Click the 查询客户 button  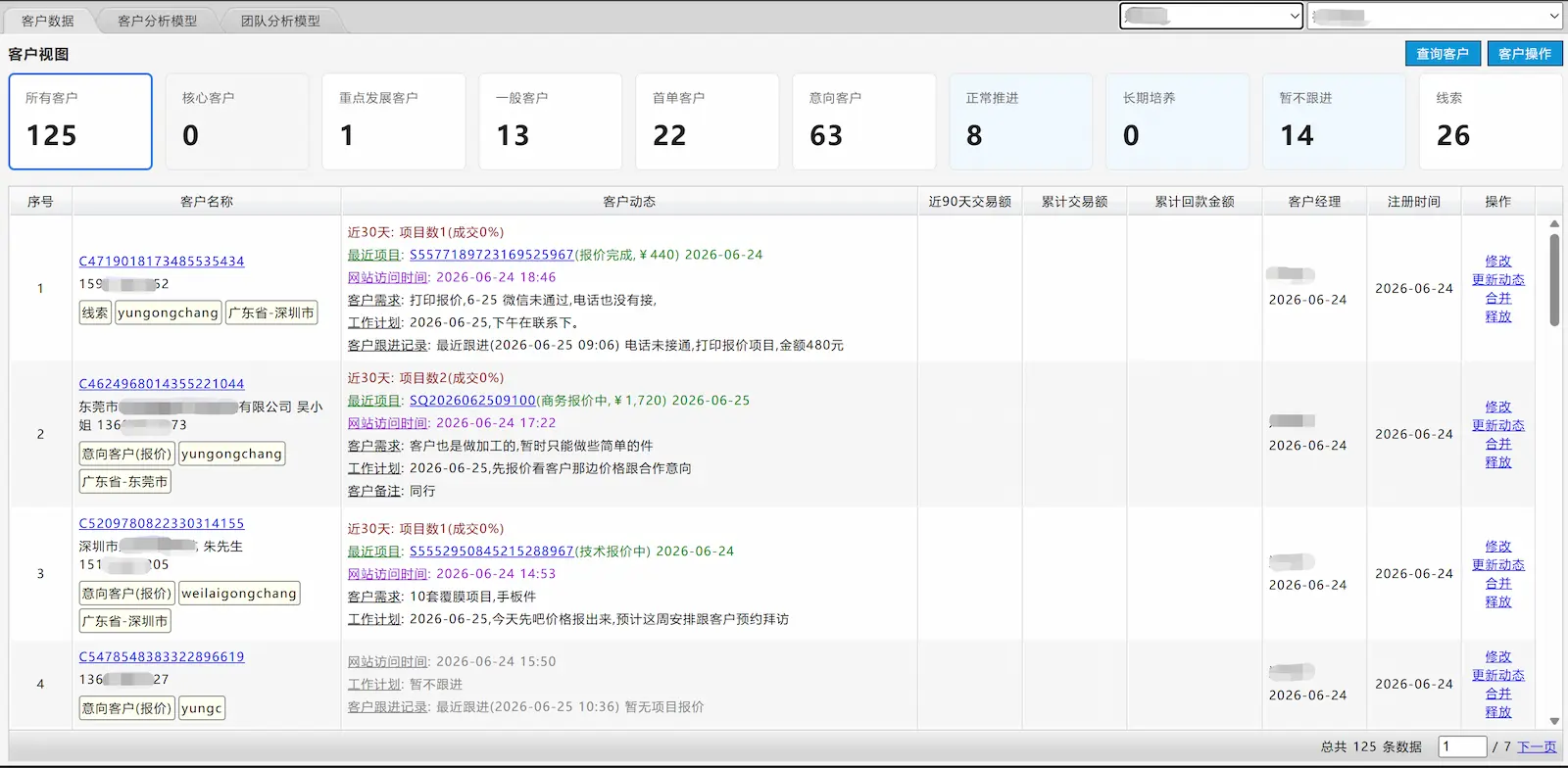tap(1442, 54)
